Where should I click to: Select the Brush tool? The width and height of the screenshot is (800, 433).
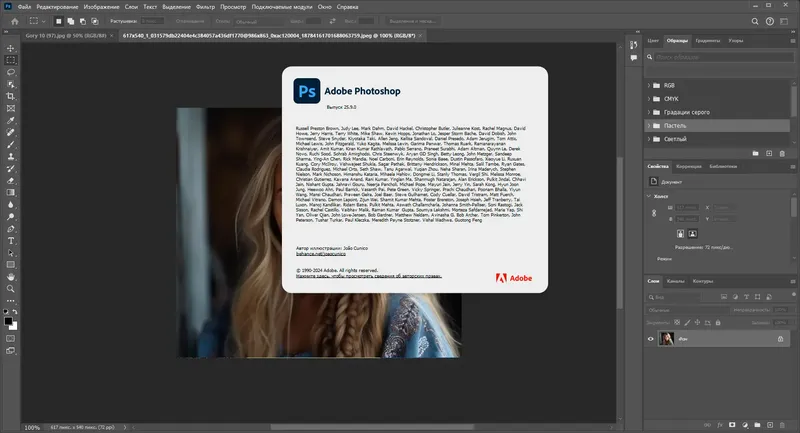point(11,144)
